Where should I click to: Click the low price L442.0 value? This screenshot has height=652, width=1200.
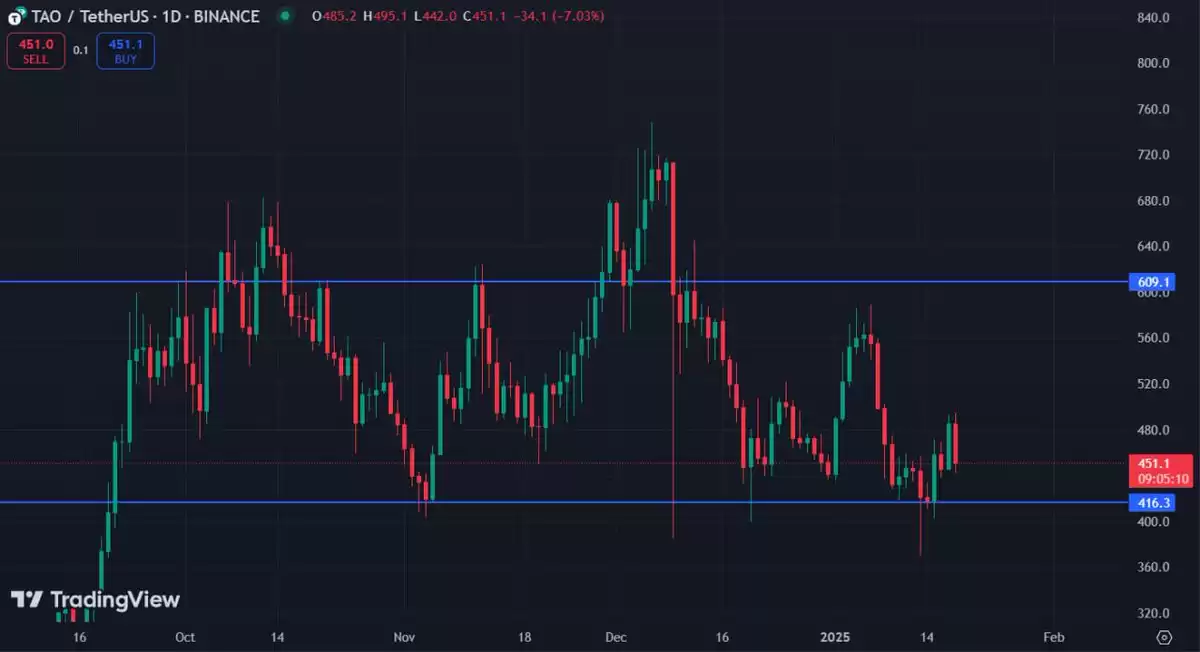click(434, 16)
